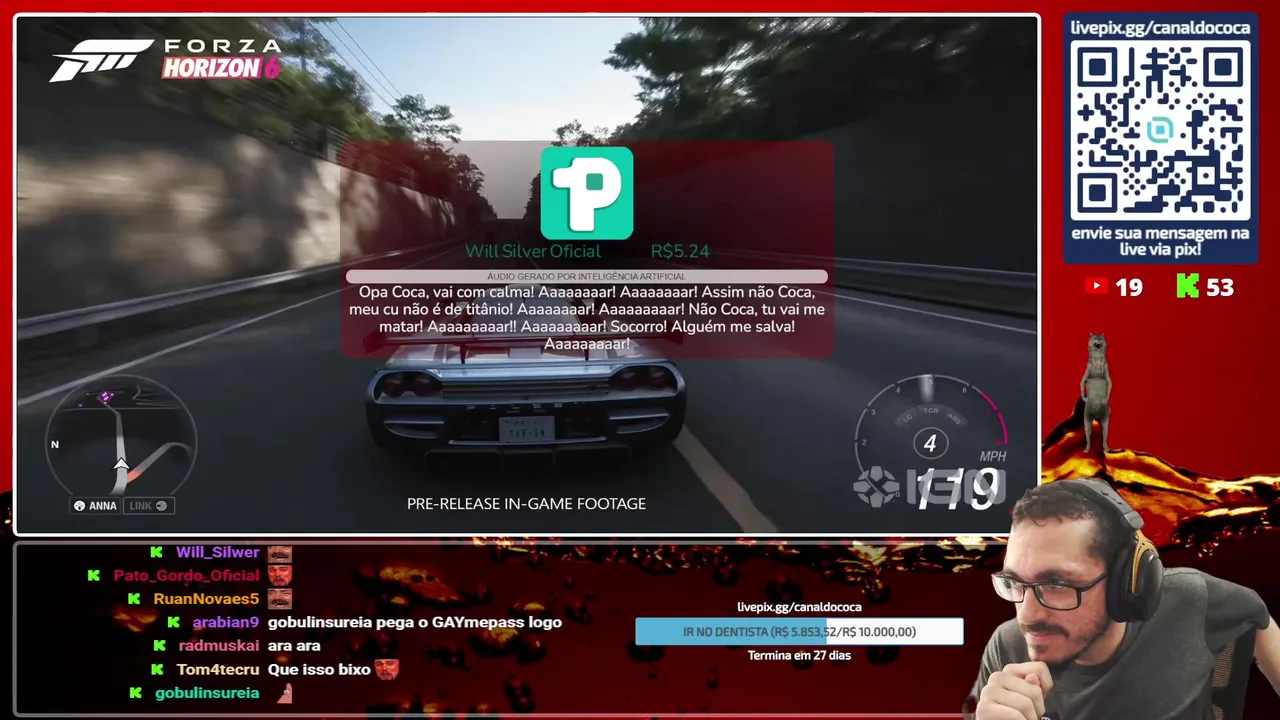Click the username Tom4tecru in chat
This screenshot has width=1280, height=720.
[218, 669]
